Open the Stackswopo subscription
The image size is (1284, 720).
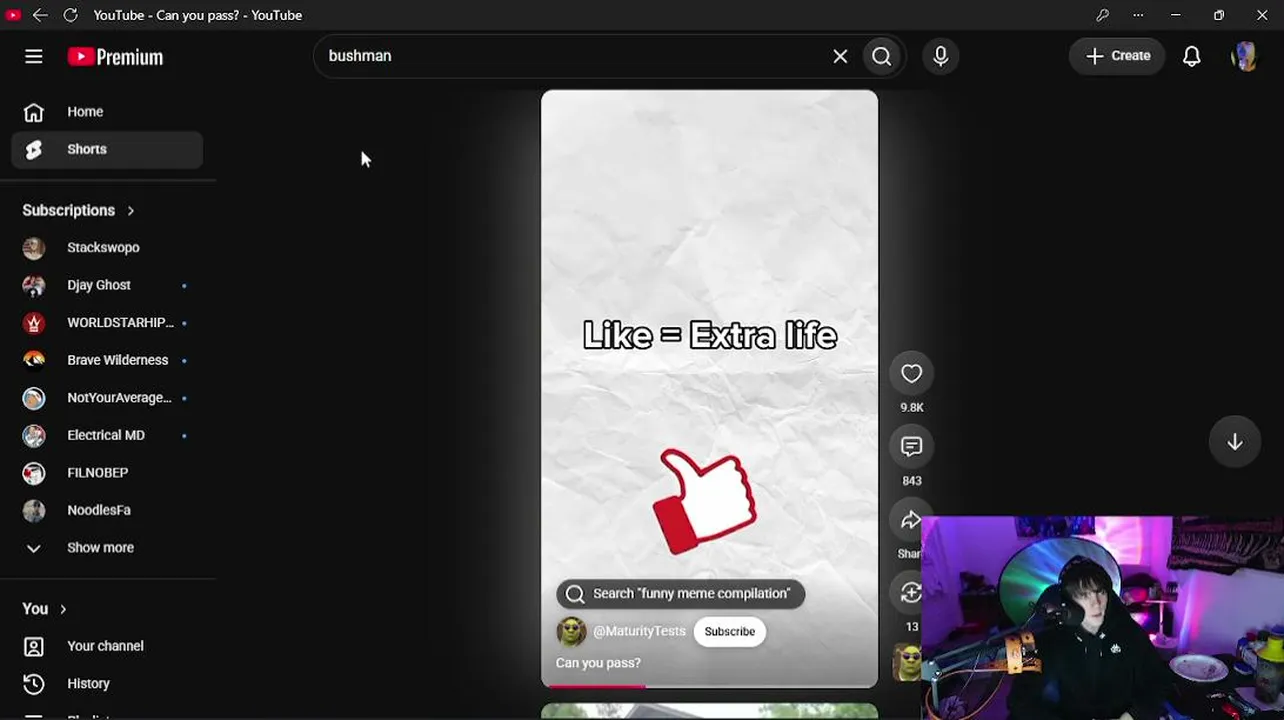click(x=107, y=248)
